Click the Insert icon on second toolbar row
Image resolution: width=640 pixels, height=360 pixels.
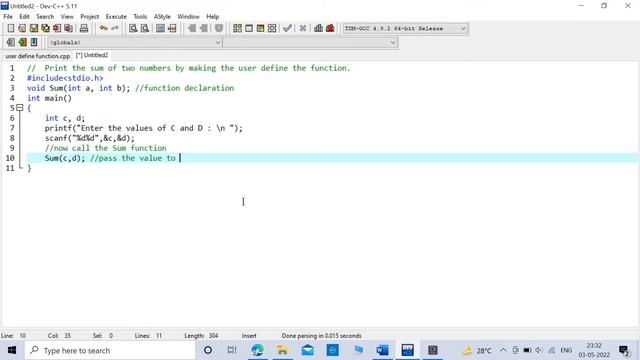tap(11, 42)
